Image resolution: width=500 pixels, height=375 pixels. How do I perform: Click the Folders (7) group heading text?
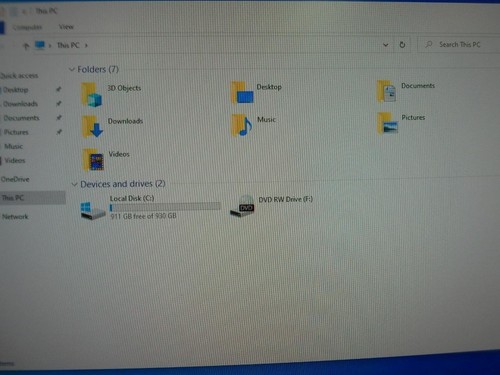click(x=98, y=69)
